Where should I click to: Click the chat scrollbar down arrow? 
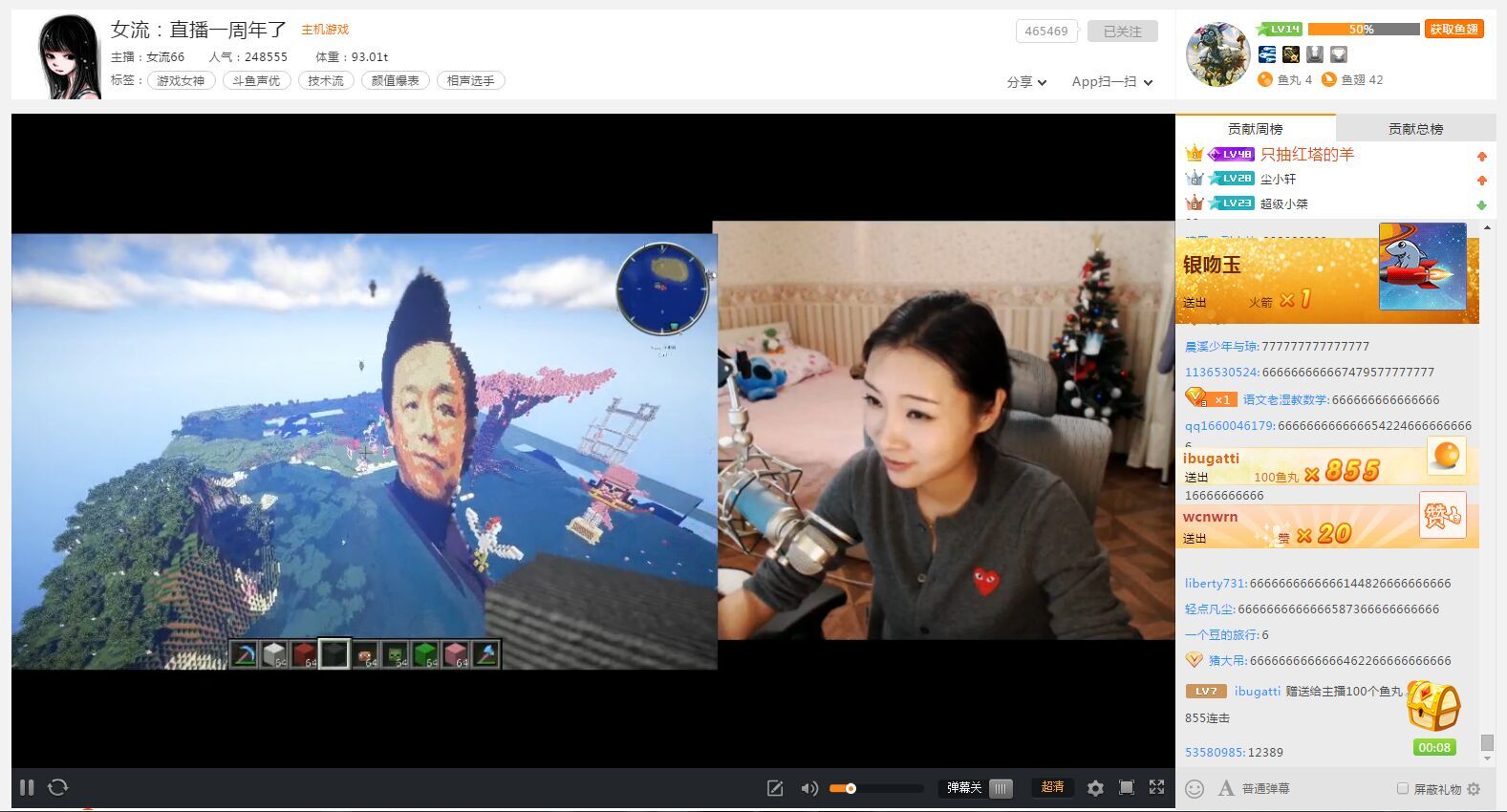1487,759
